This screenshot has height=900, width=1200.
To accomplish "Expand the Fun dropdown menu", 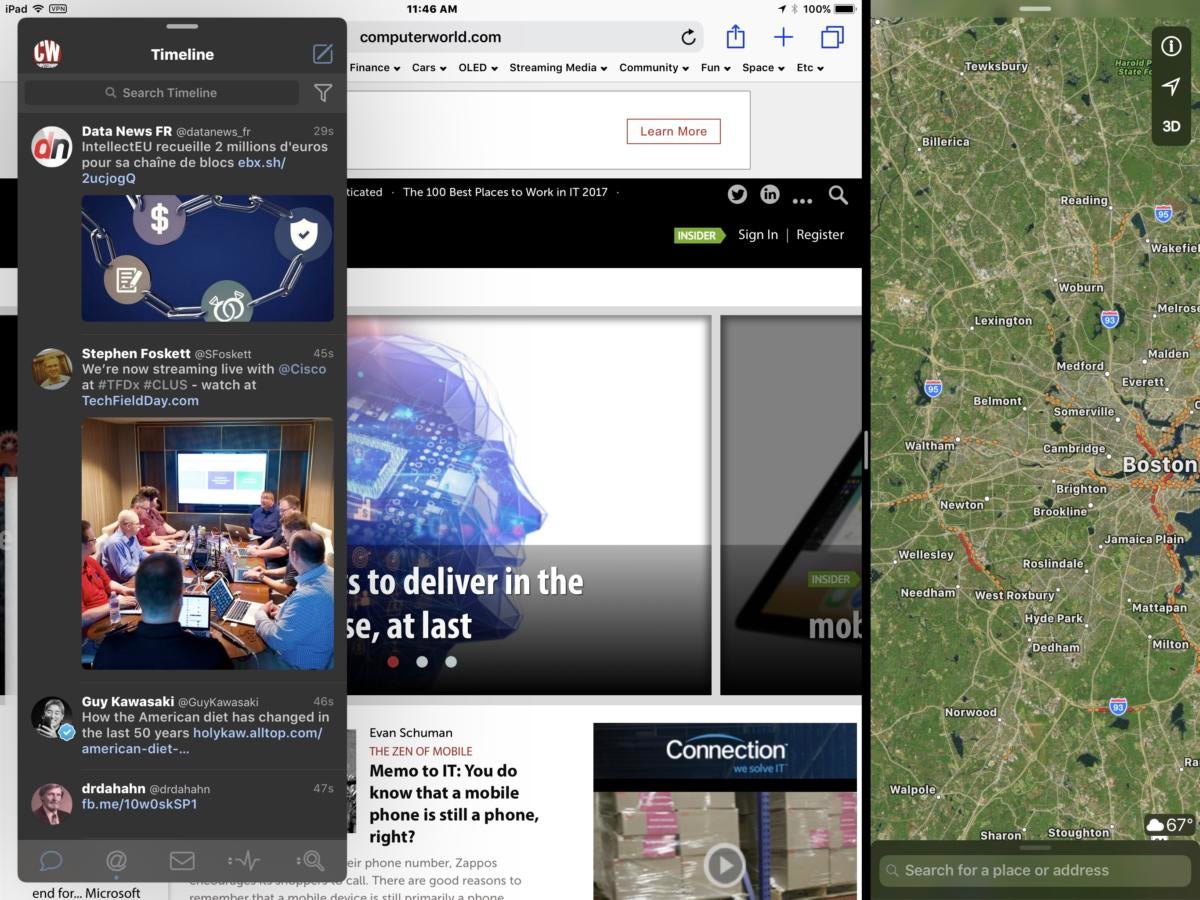I will tap(715, 68).
